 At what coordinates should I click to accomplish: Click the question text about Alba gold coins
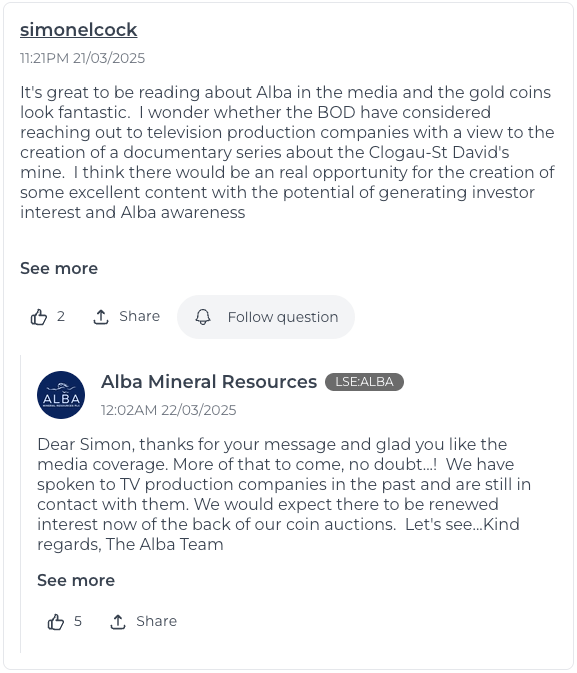tap(288, 152)
